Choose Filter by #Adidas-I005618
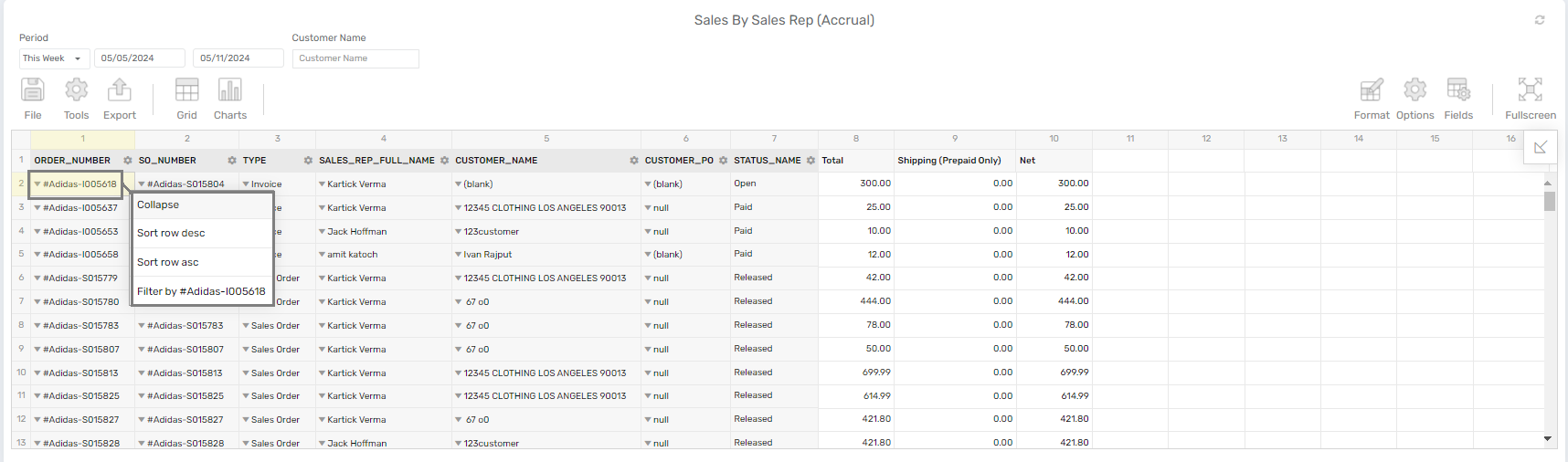1568x462 pixels. [x=203, y=291]
